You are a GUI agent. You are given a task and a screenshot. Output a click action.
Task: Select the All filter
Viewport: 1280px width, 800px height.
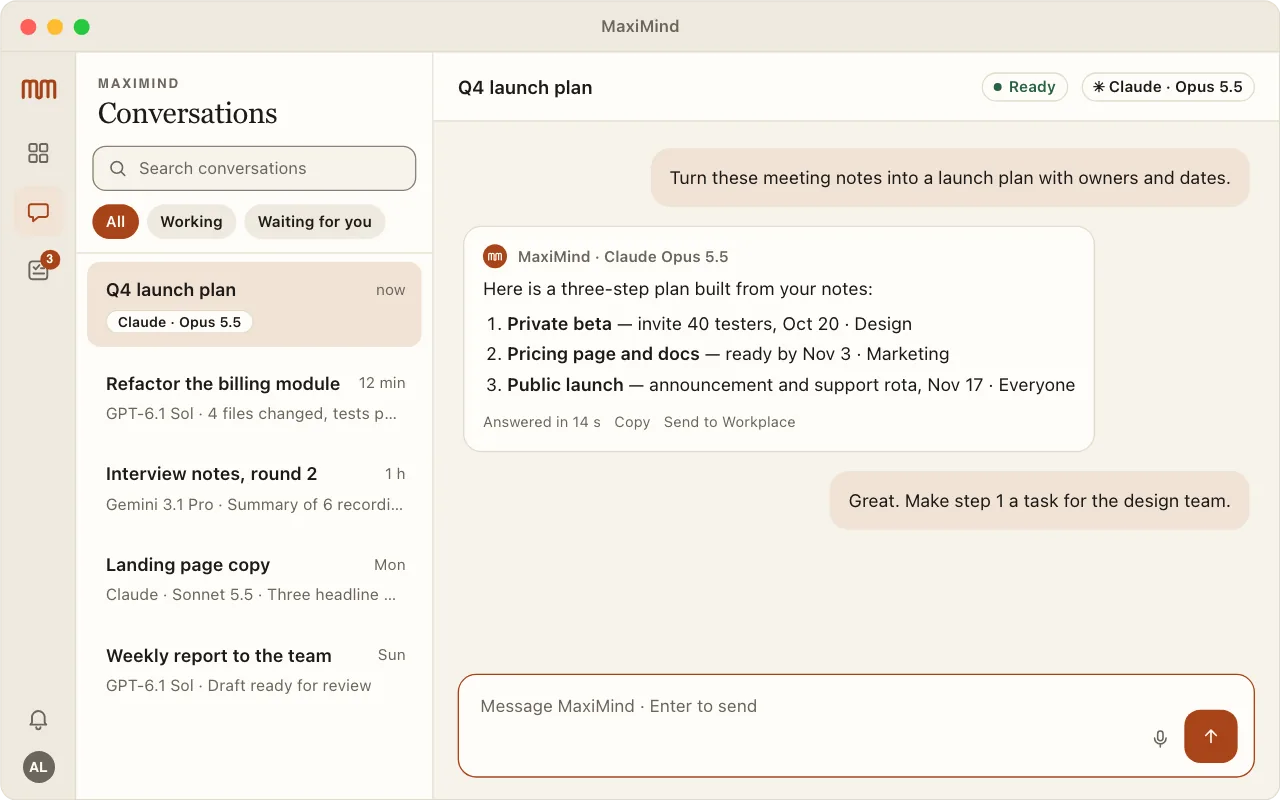coord(116,222)
